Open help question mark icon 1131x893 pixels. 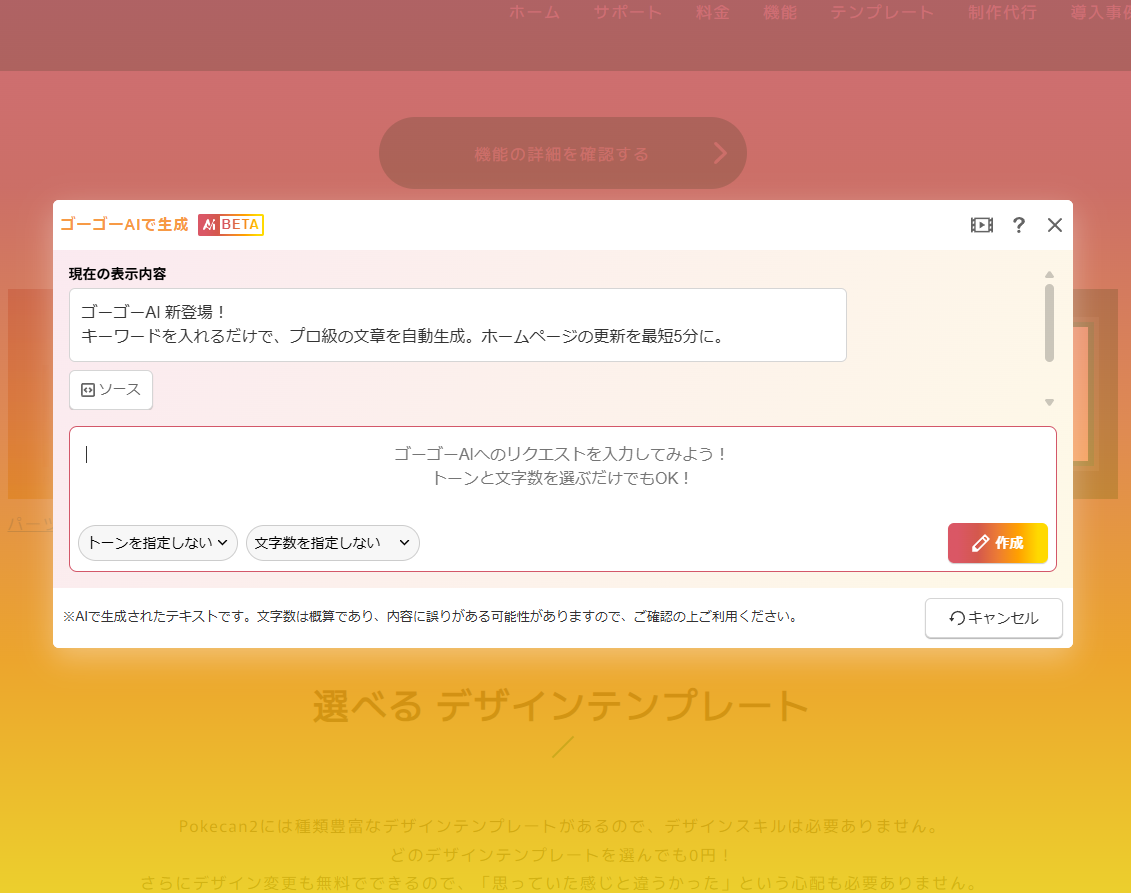pyautogui.click(x=1018, y=225)
